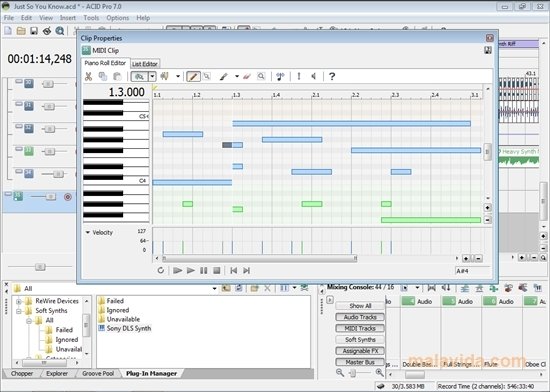
Task: Click the Delete X icon in Plug-In Manager
Action: (267, 288)
